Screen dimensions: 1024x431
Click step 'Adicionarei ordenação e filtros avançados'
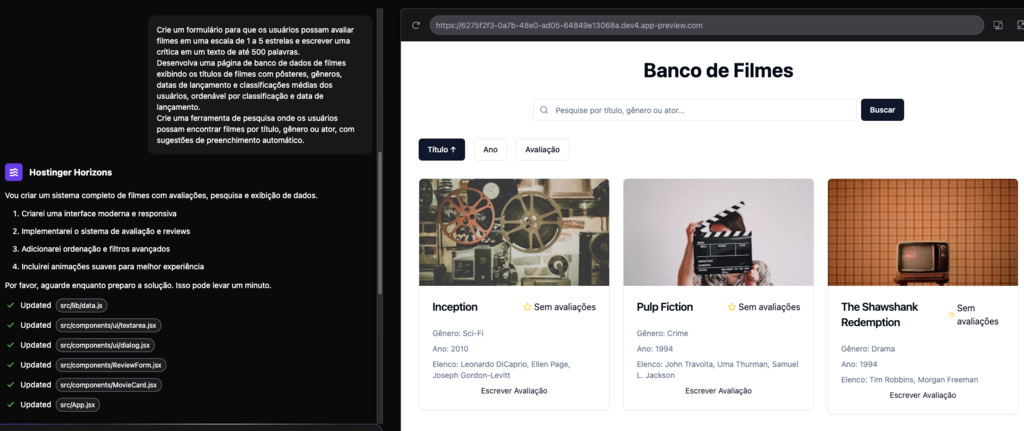(95, 249)
